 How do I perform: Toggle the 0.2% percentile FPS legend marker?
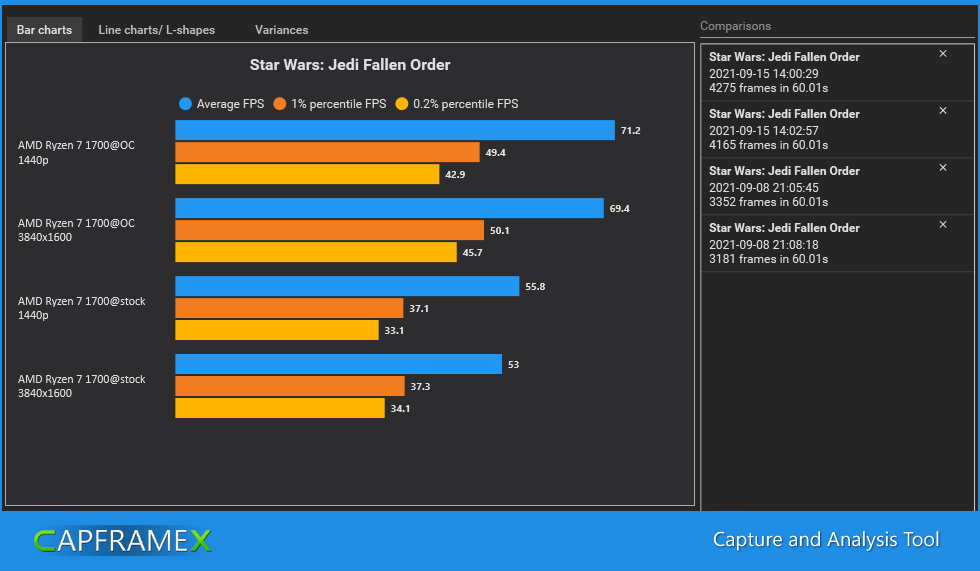[x=401, y=104]
